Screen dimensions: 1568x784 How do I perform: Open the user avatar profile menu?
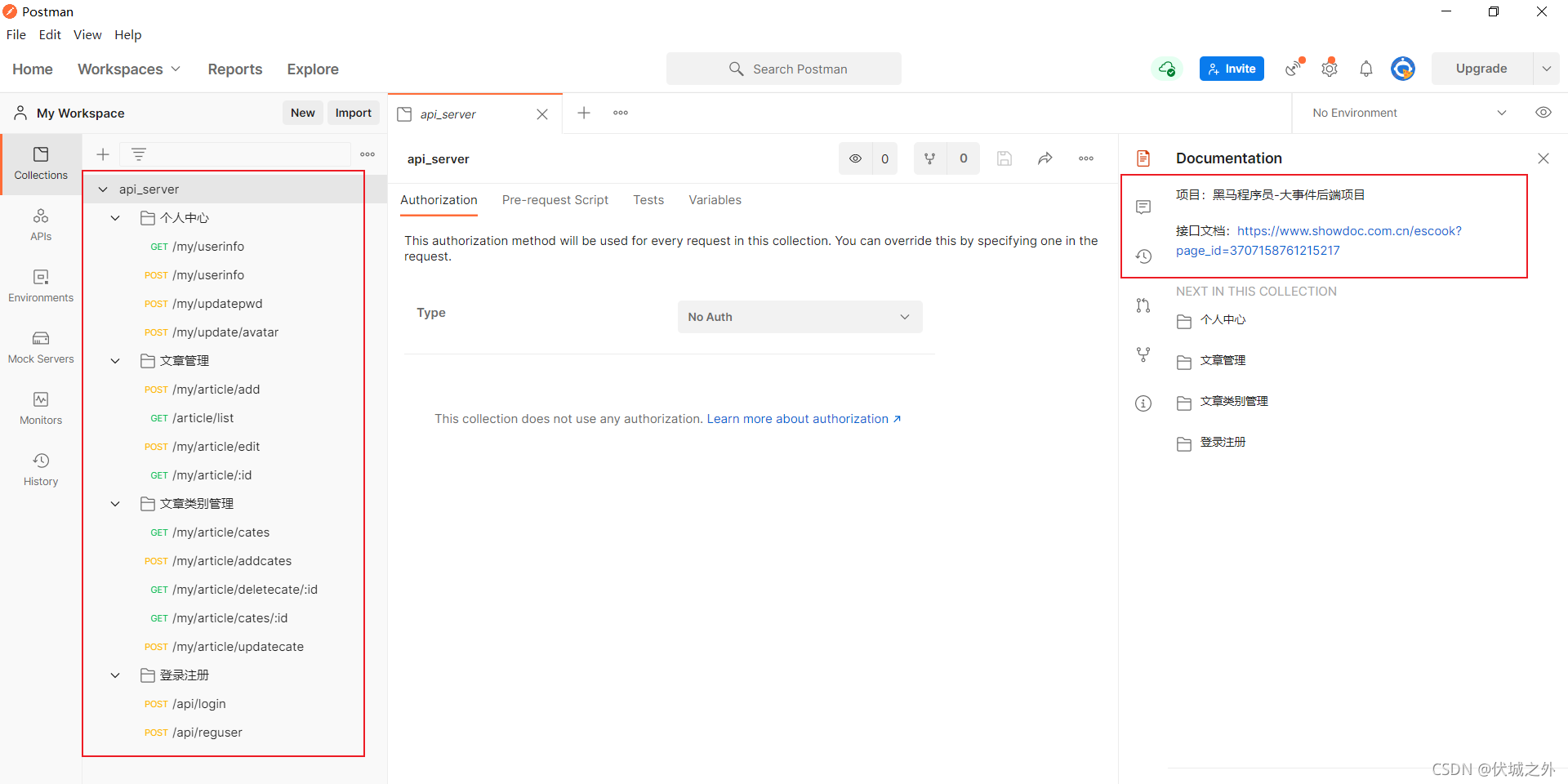point(1403,69)
